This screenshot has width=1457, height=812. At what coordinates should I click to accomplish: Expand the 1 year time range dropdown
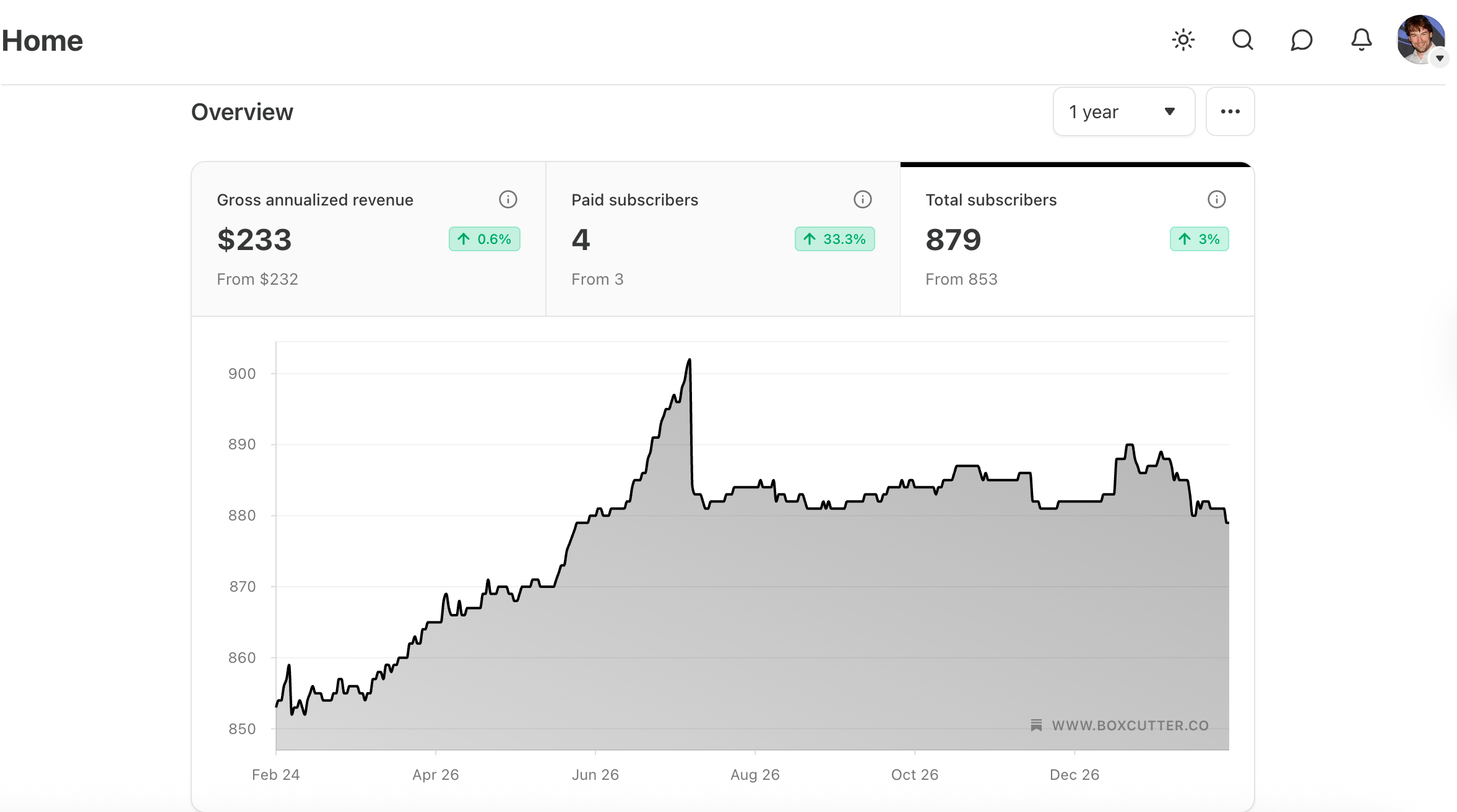(1123, 111)
